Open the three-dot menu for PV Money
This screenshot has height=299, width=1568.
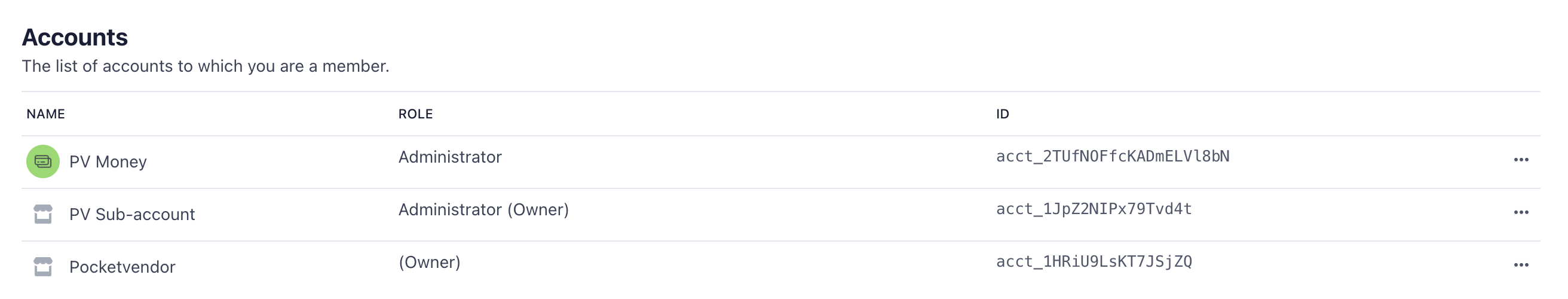pos(1521,160)
